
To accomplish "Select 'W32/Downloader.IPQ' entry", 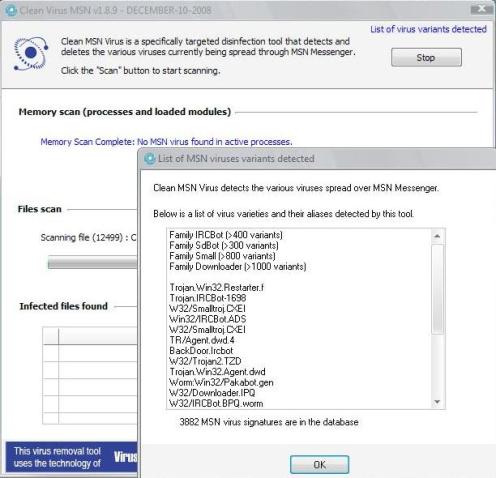I will (x=212, y=393).
